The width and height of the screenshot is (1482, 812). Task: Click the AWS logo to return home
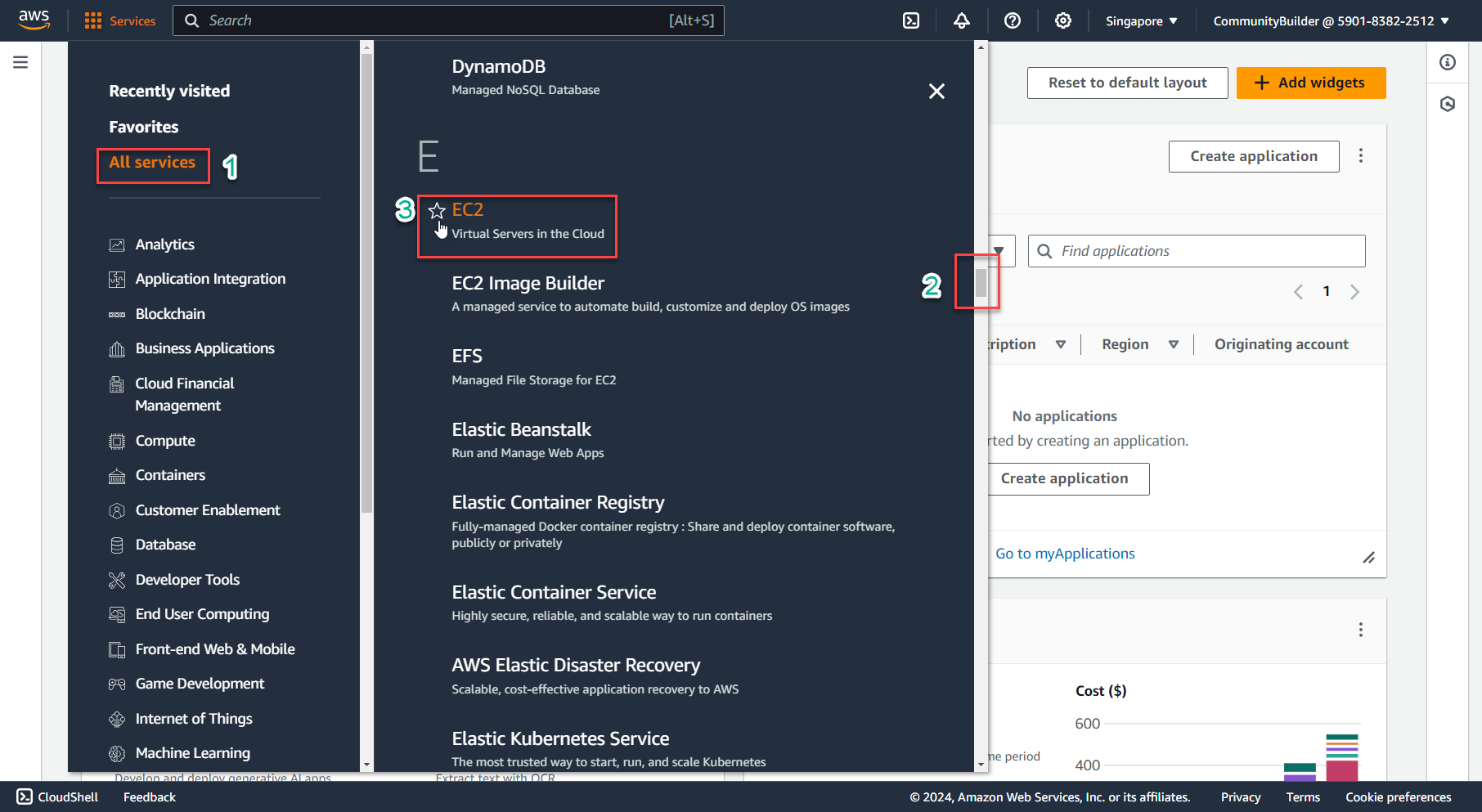point(34,20)
